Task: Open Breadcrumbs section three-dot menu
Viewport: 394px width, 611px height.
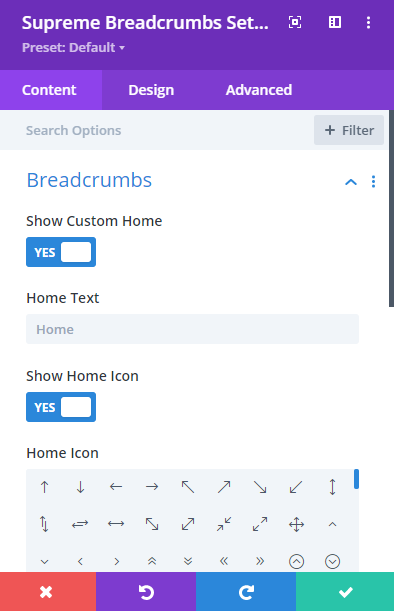Action: [373, 182]
